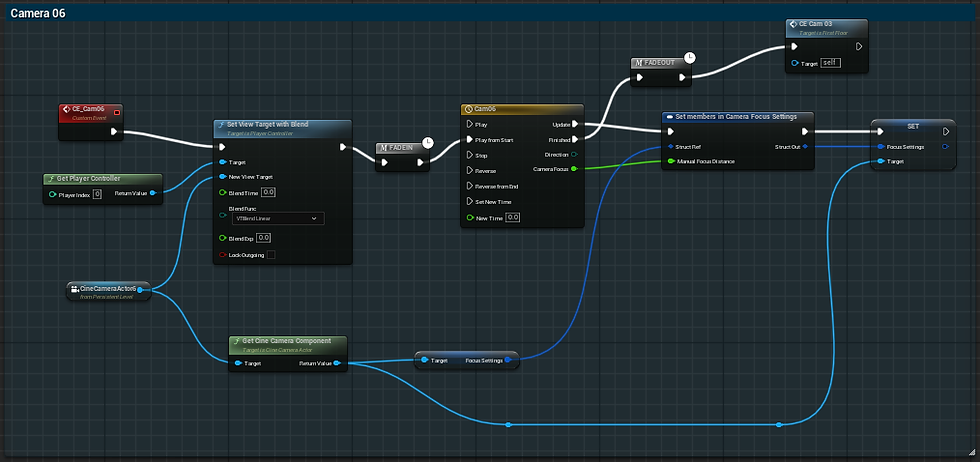
Task: Click the CineCameraActor6 output pin
Action: pyautogui.click(x=141, y=289)
